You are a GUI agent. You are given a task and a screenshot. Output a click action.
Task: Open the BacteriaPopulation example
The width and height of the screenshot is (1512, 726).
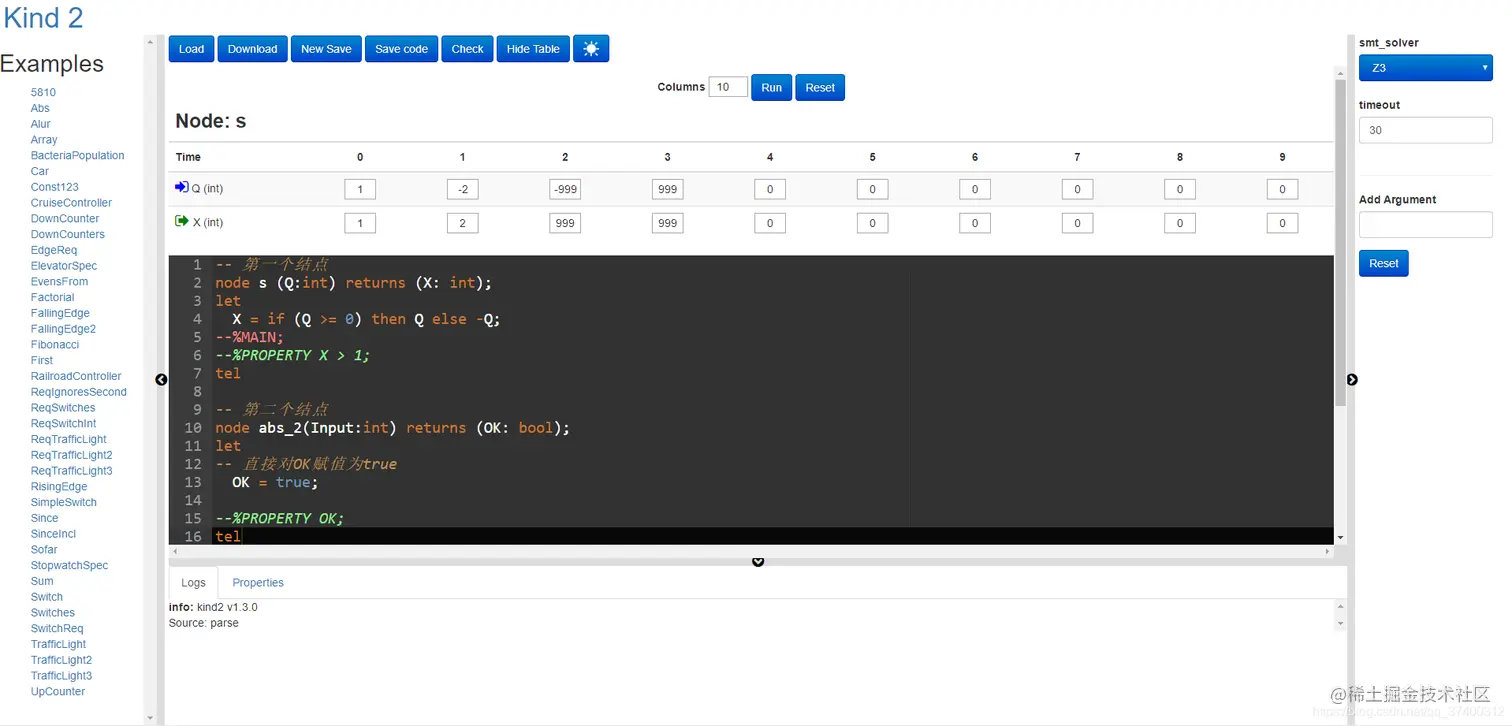pyautogui.click(x=78, y=155)
